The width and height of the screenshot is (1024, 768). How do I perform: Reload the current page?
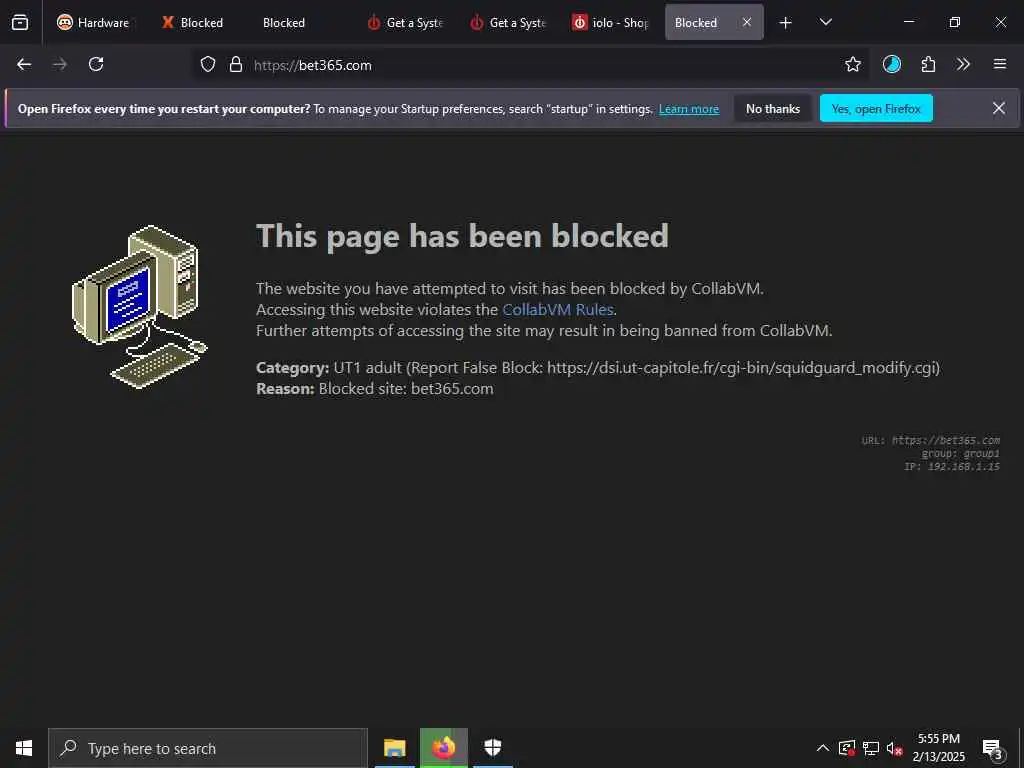(x=96, y=65)
